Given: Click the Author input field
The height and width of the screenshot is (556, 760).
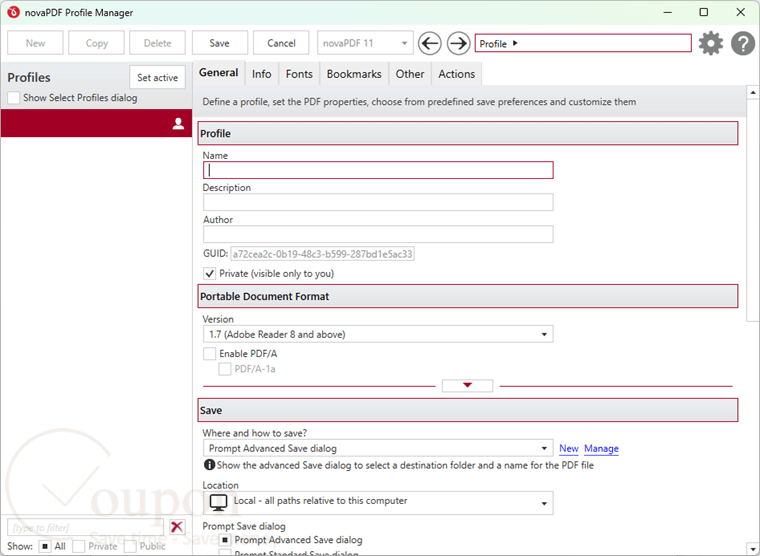Looking at the screenshot, I should coord(378,234).
